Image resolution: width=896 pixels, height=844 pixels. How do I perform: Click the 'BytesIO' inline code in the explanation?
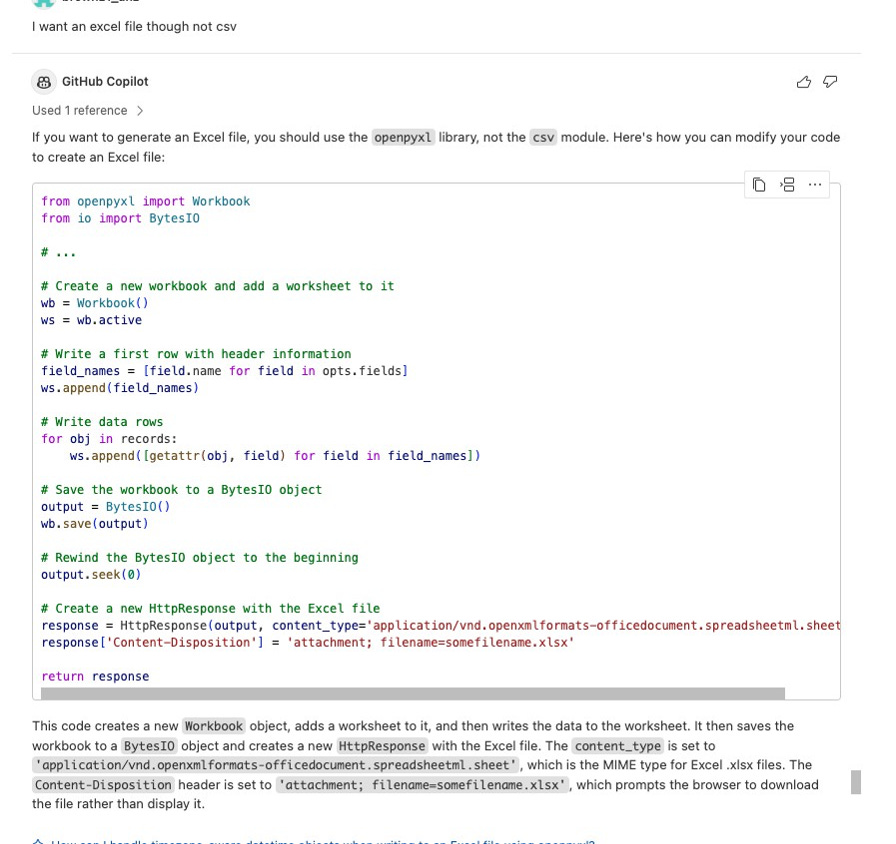click(x=149, y=746)
